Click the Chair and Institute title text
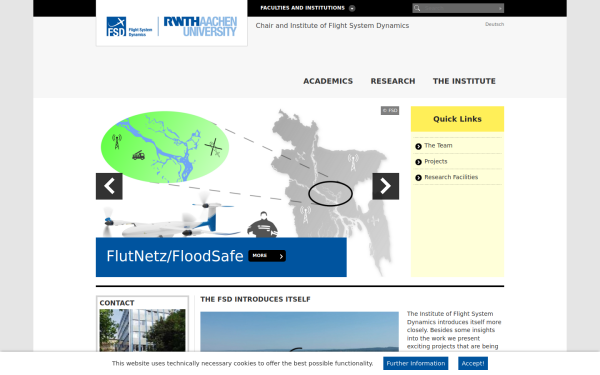 pos(332,26)
